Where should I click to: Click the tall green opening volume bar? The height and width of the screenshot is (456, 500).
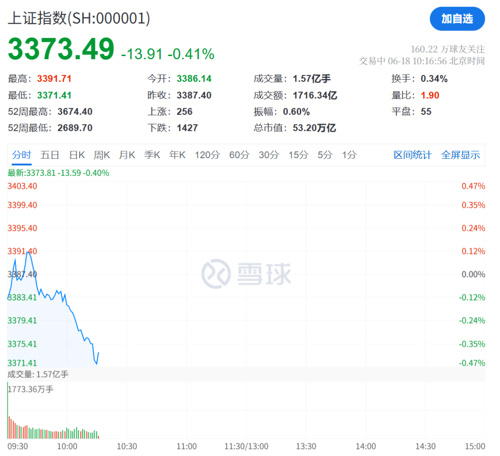pyautogui.click(x=8, y=411)
